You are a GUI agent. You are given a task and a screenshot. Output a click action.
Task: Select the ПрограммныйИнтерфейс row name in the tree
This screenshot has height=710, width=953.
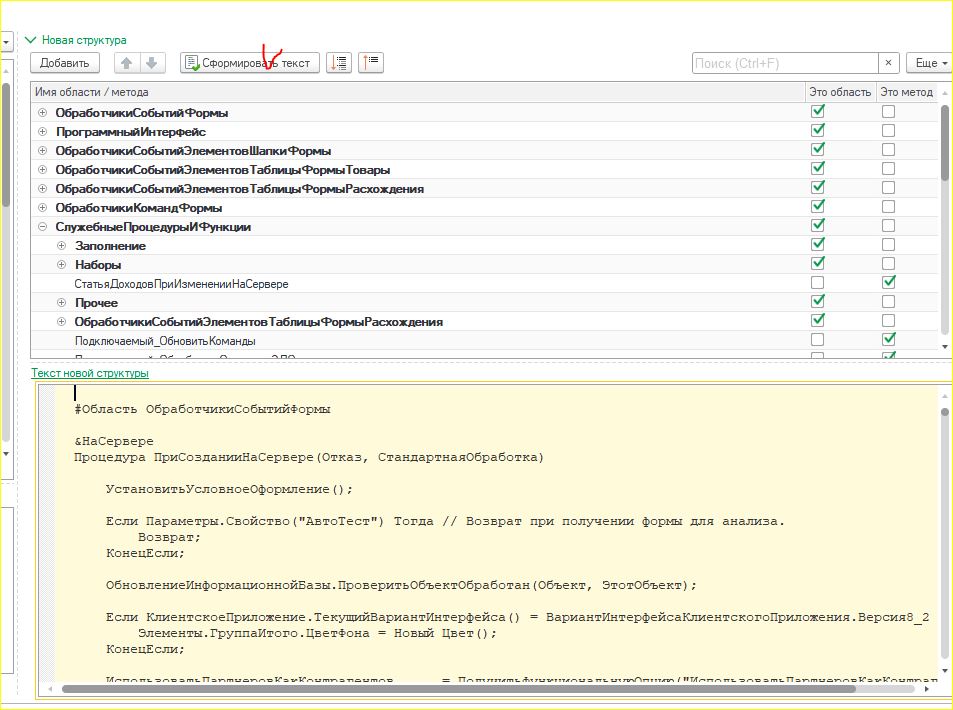coord(131,131)
